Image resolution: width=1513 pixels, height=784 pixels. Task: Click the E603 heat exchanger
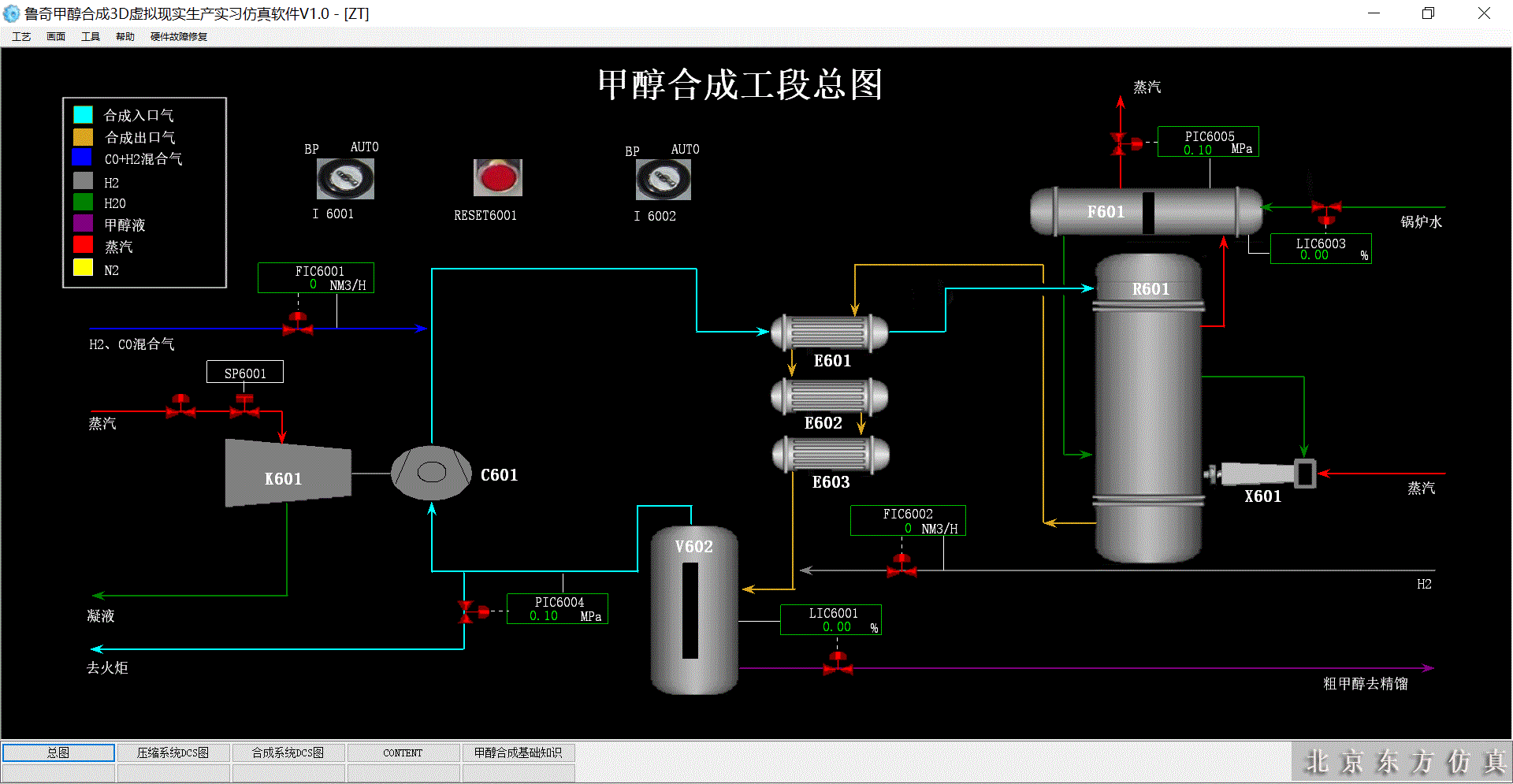coord(831,455)
